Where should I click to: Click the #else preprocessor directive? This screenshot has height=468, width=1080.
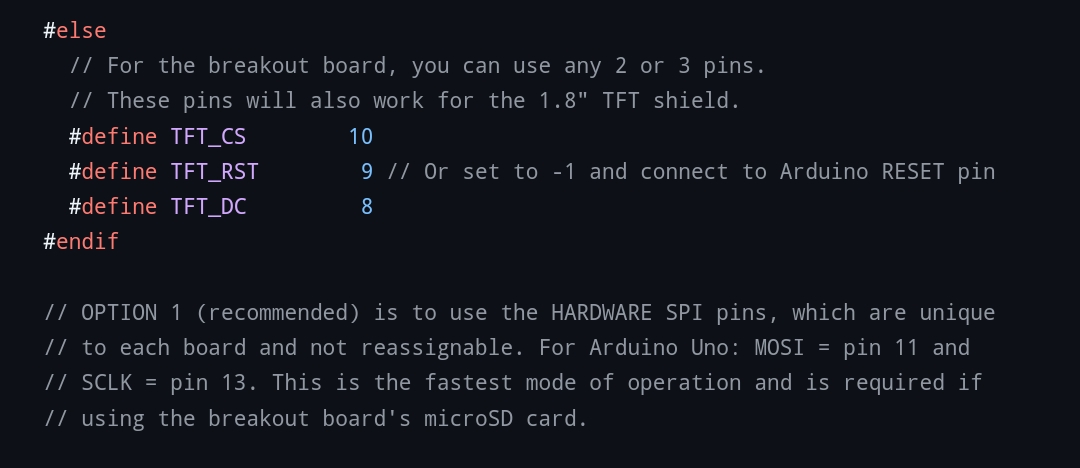point(74,31)
